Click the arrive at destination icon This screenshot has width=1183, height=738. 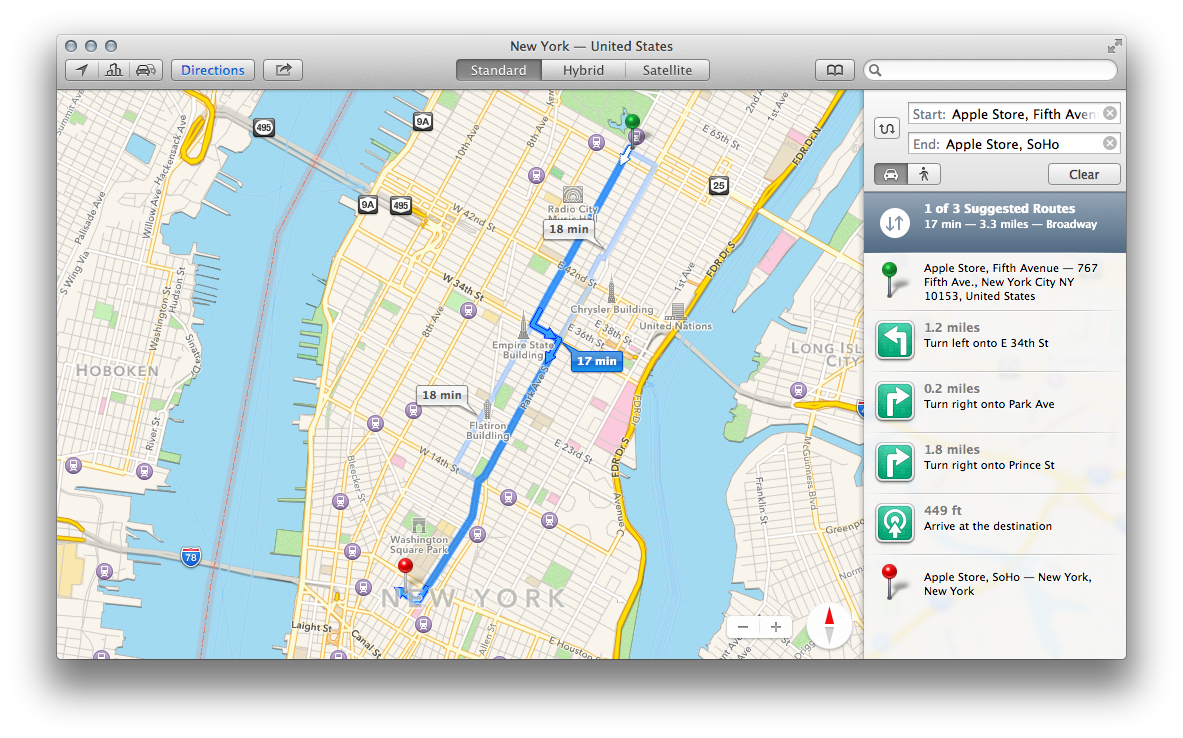click(x=895, y=524)
